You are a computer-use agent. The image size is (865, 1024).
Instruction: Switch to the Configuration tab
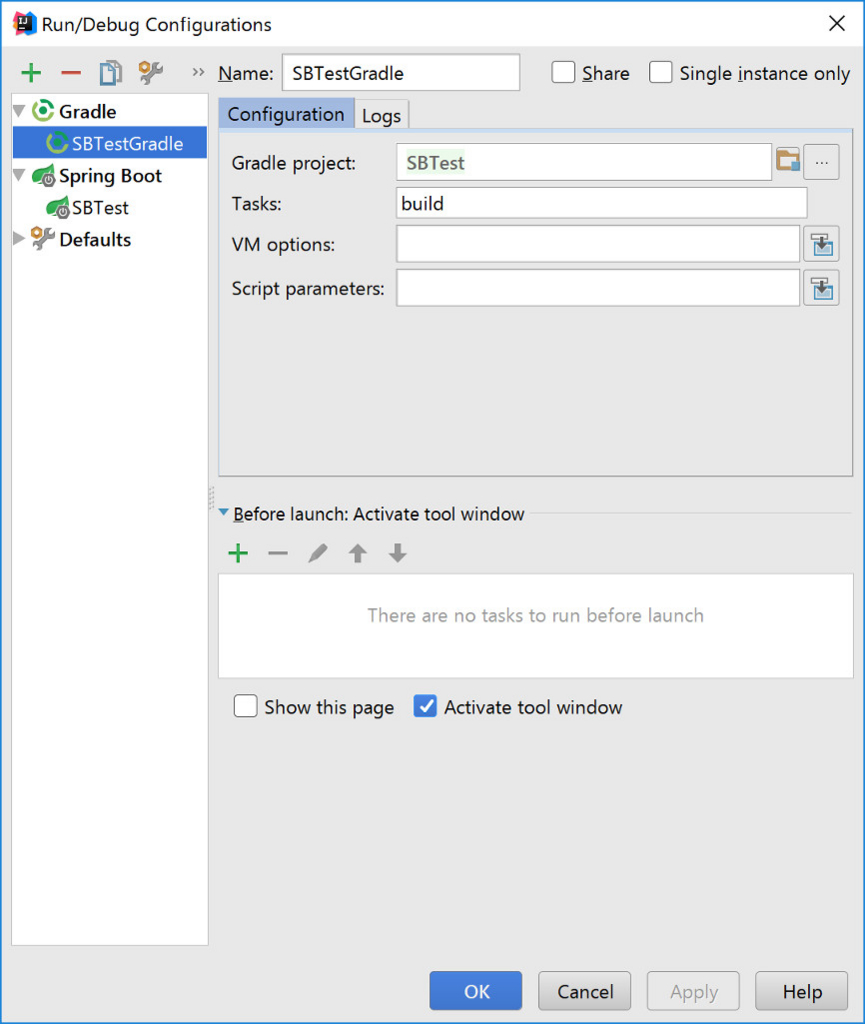click(286, 114)
